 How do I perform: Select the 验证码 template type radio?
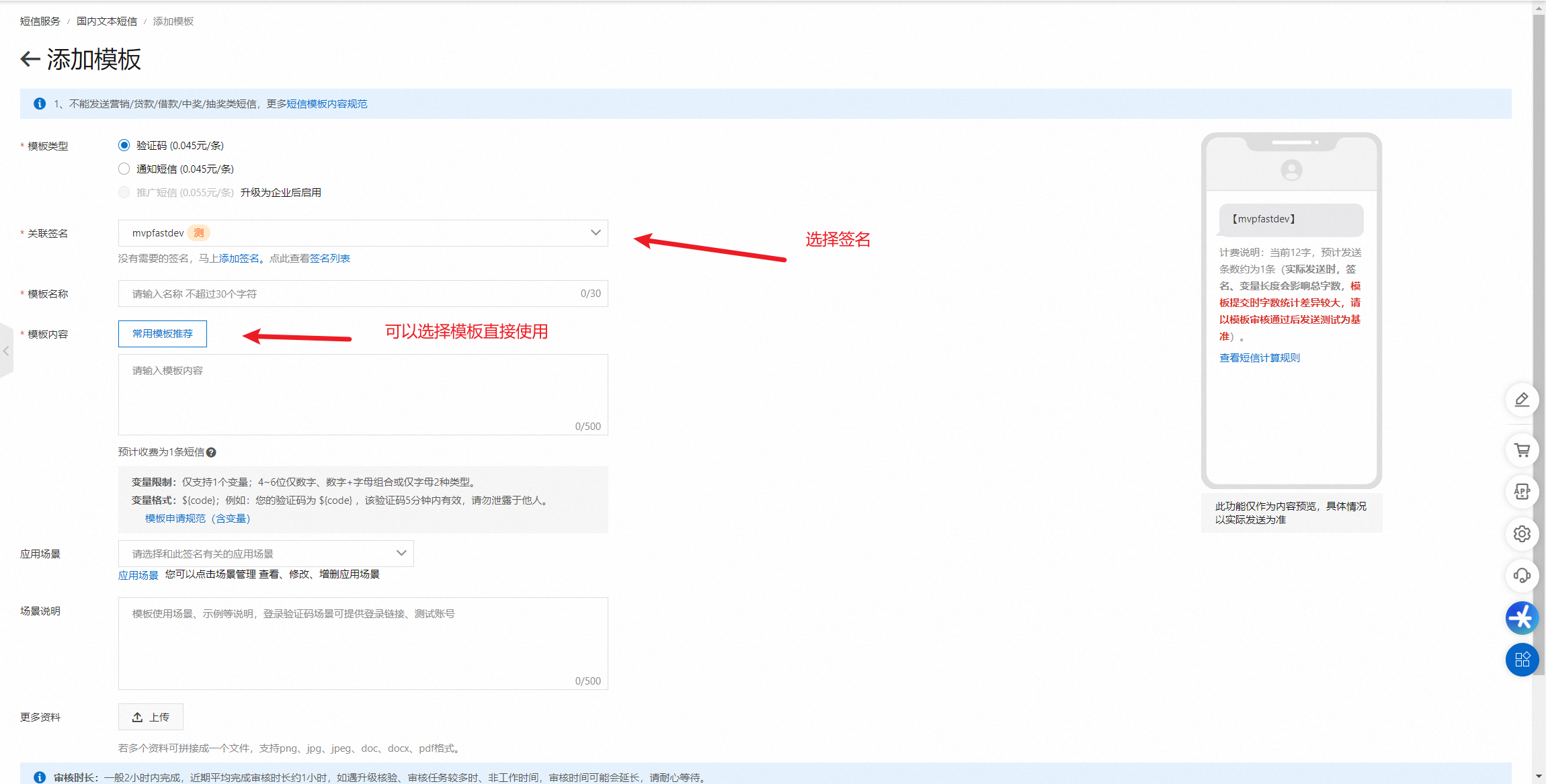click(124, 145)
